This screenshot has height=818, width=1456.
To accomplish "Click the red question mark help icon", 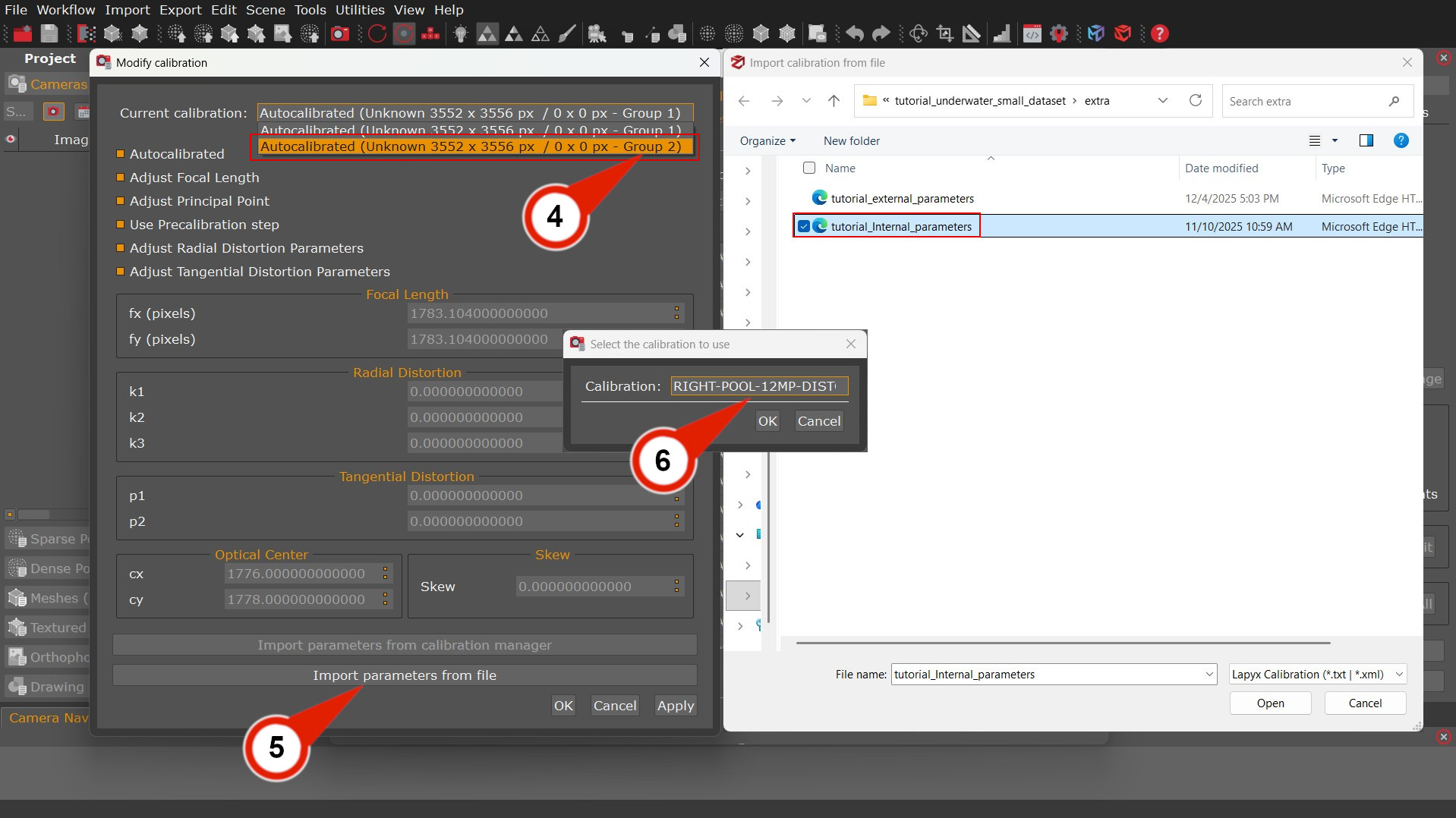I will pos(1159,33).
